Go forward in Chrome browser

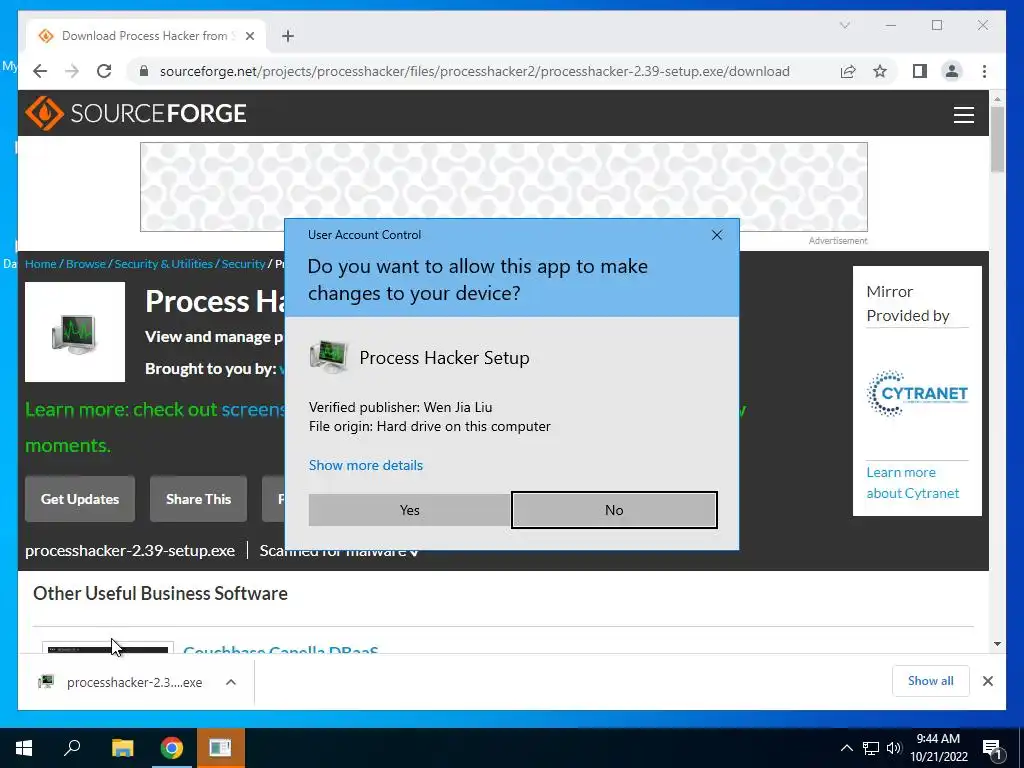72,71
